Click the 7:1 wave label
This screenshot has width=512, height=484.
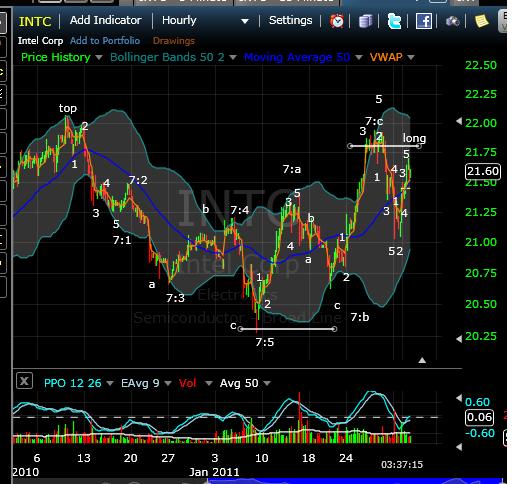(x=122, y=240)
